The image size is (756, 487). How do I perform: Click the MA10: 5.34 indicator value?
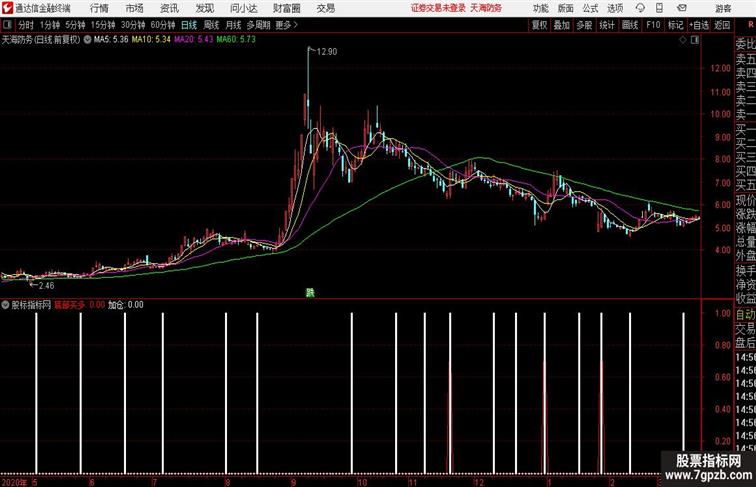pyautogui.click(x=151, y=40)
